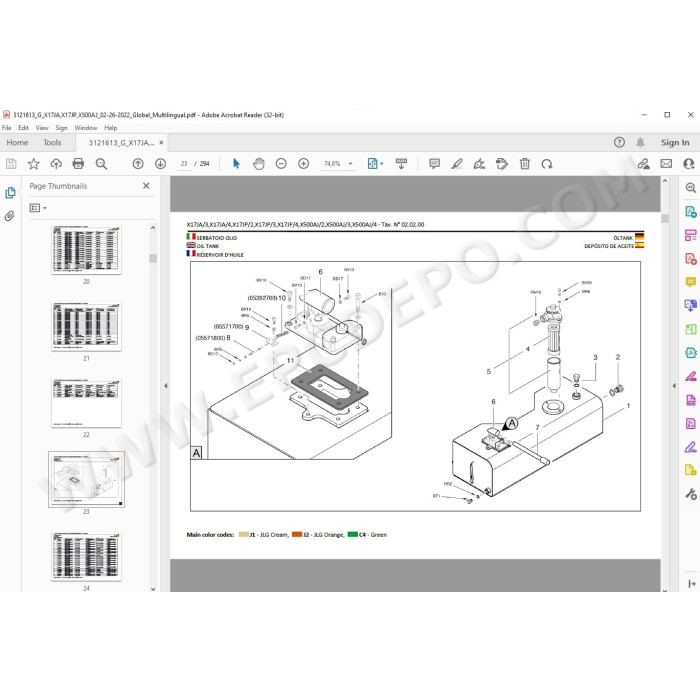This screenshot has height=700, width=700.
Task: Open the fit page options tool
Action: 375,164
